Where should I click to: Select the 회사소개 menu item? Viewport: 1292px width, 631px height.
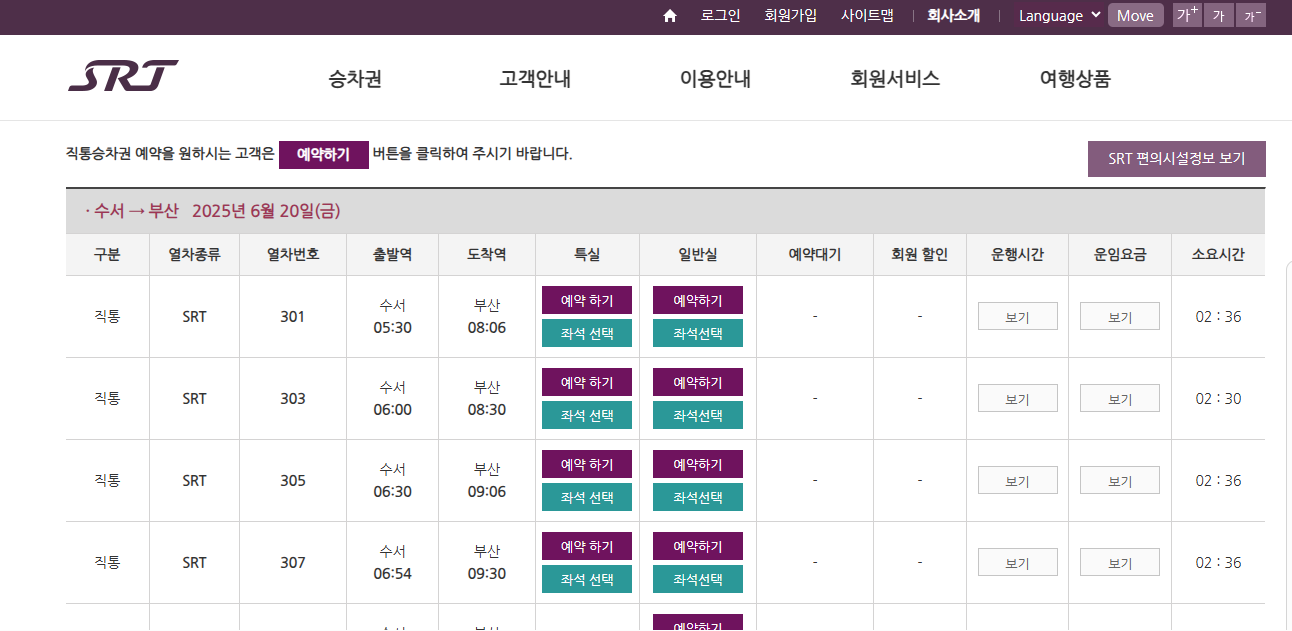952,15
